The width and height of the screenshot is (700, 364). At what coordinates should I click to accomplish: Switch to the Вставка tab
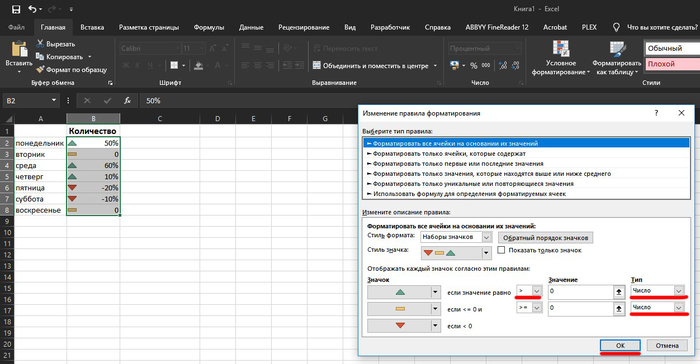coord(92,27)
